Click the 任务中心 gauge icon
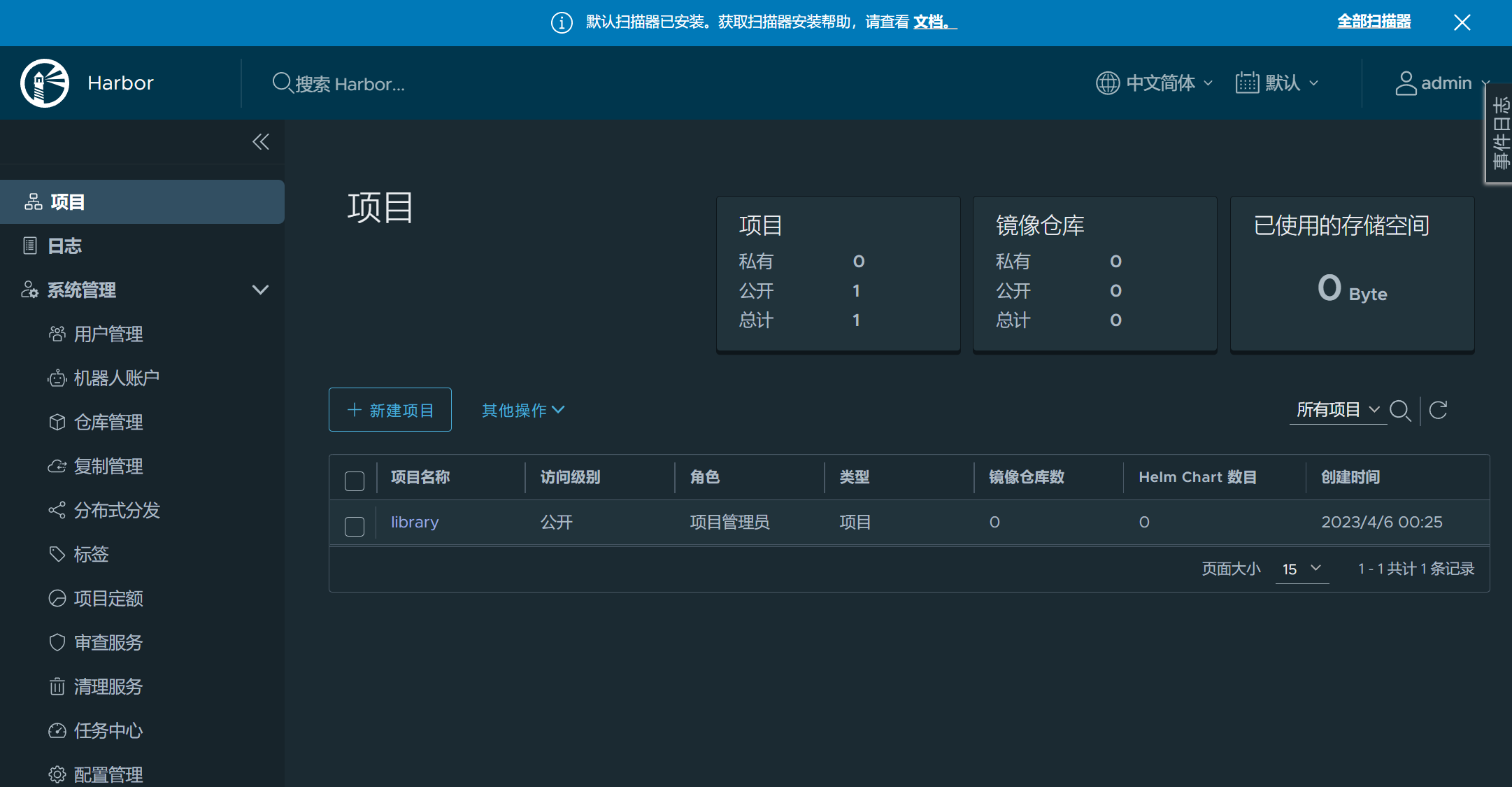 pos(57,730)
